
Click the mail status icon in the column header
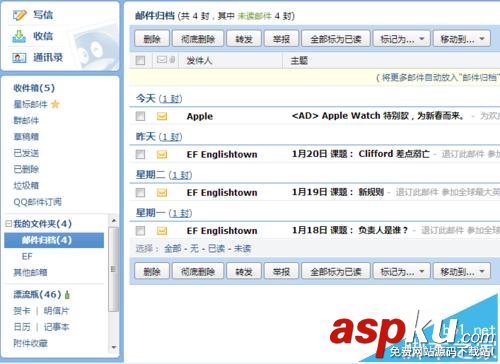(162, 60)
